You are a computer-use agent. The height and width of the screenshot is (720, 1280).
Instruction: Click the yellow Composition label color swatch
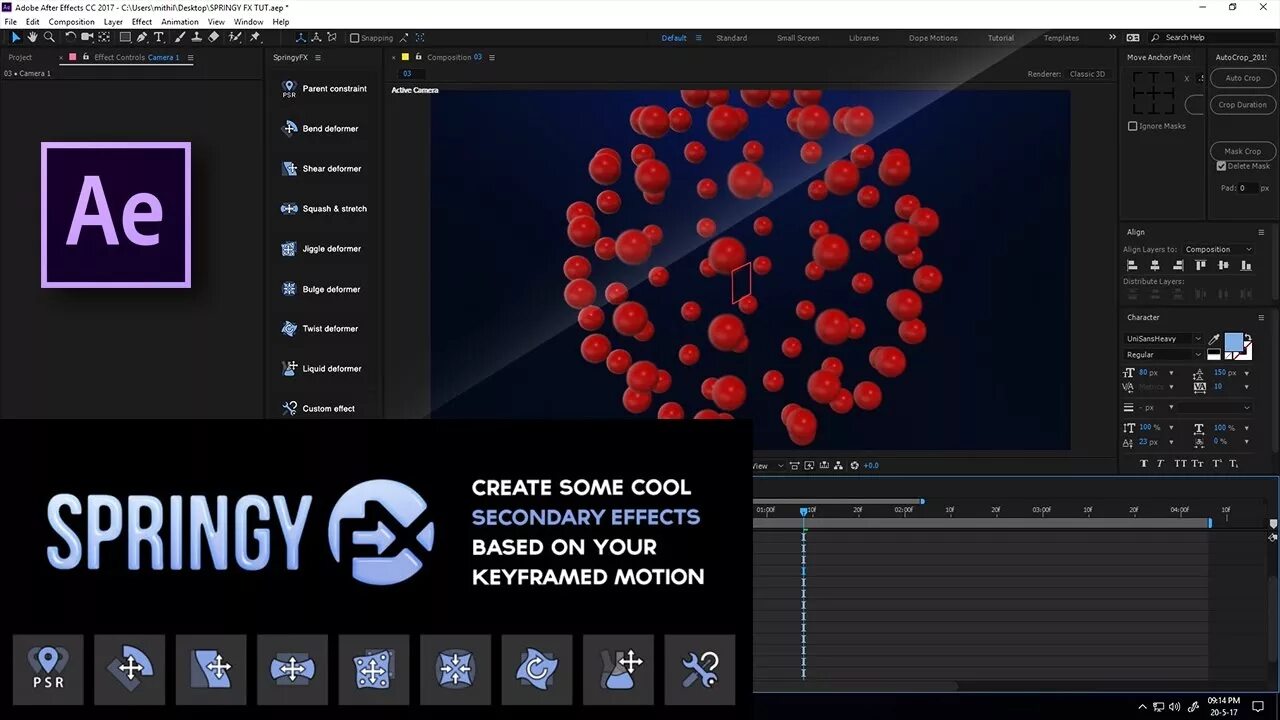(x=405, y=57)
